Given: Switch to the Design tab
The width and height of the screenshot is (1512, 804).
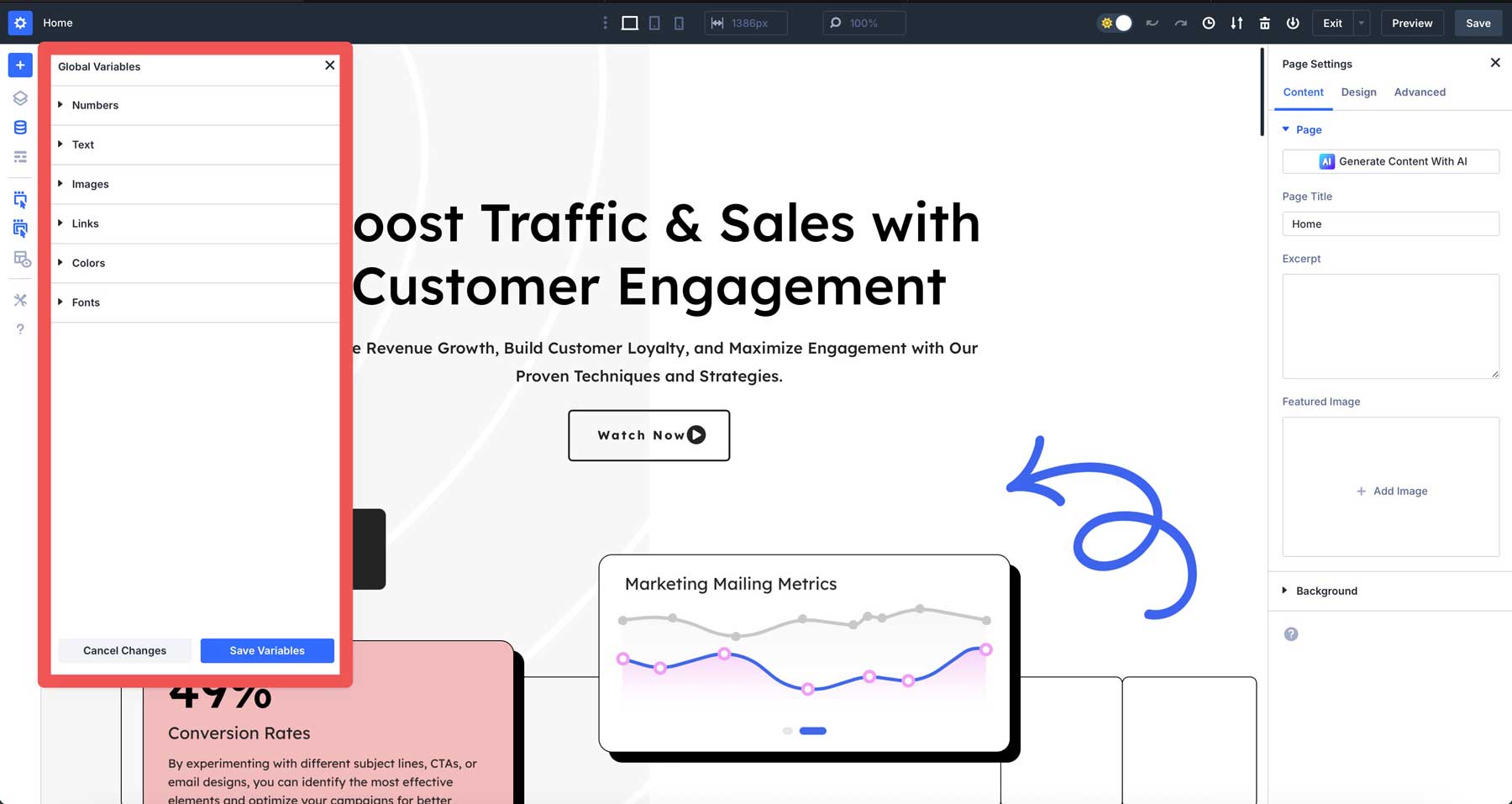Looking at the screenshot, I should pos(1358,92).
